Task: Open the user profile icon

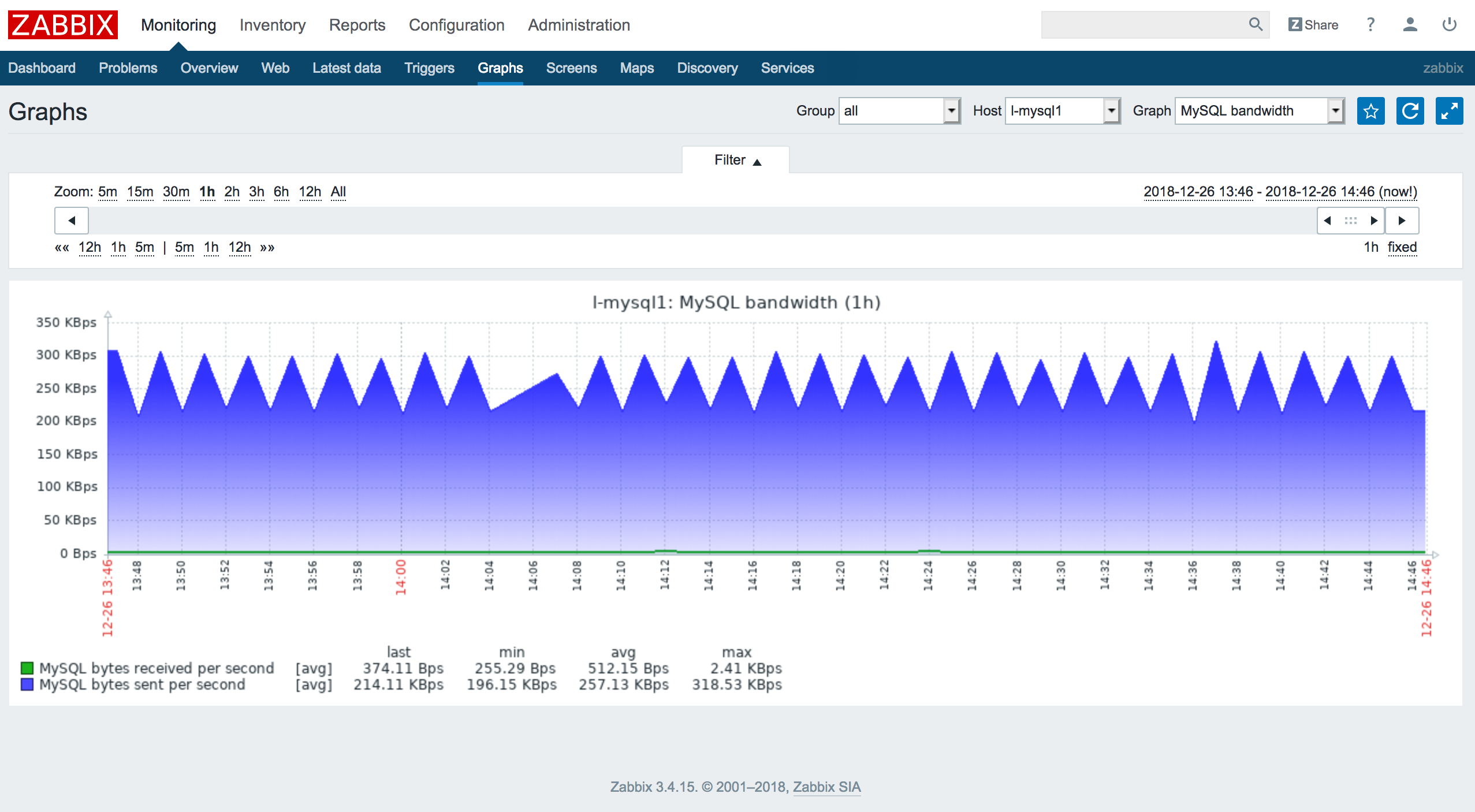Action: coord(1410,25)
